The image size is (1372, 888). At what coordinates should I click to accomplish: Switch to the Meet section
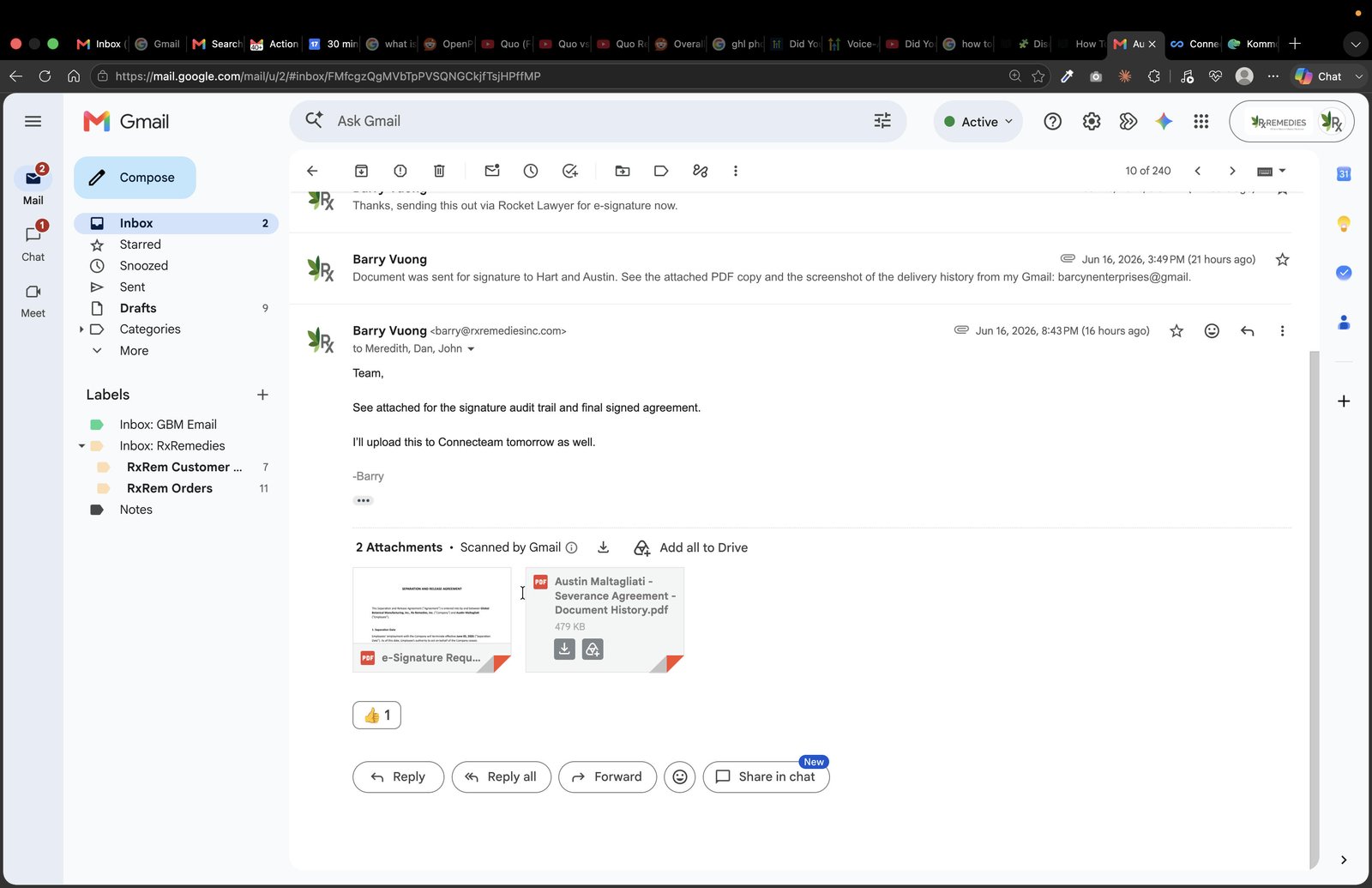click(33, 300)
